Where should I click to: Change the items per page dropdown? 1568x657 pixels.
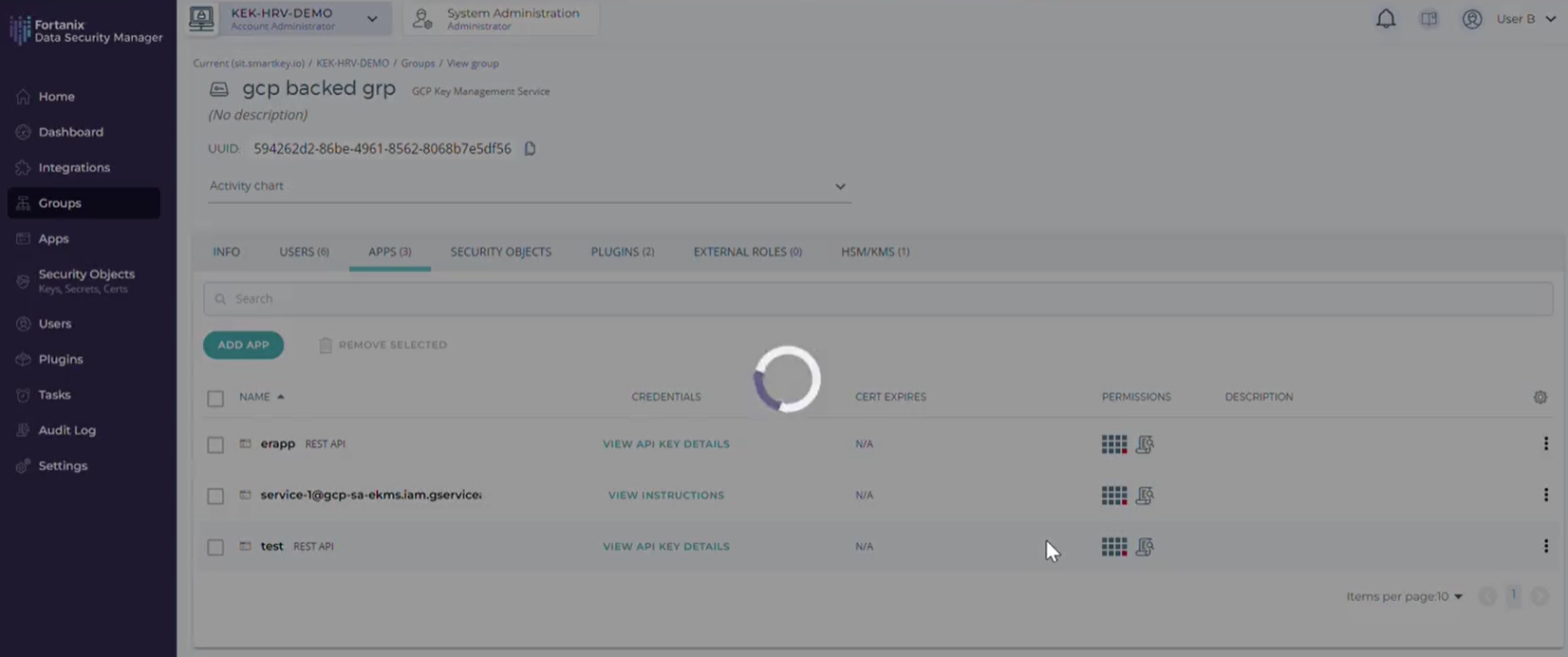tap(1404, 596)
